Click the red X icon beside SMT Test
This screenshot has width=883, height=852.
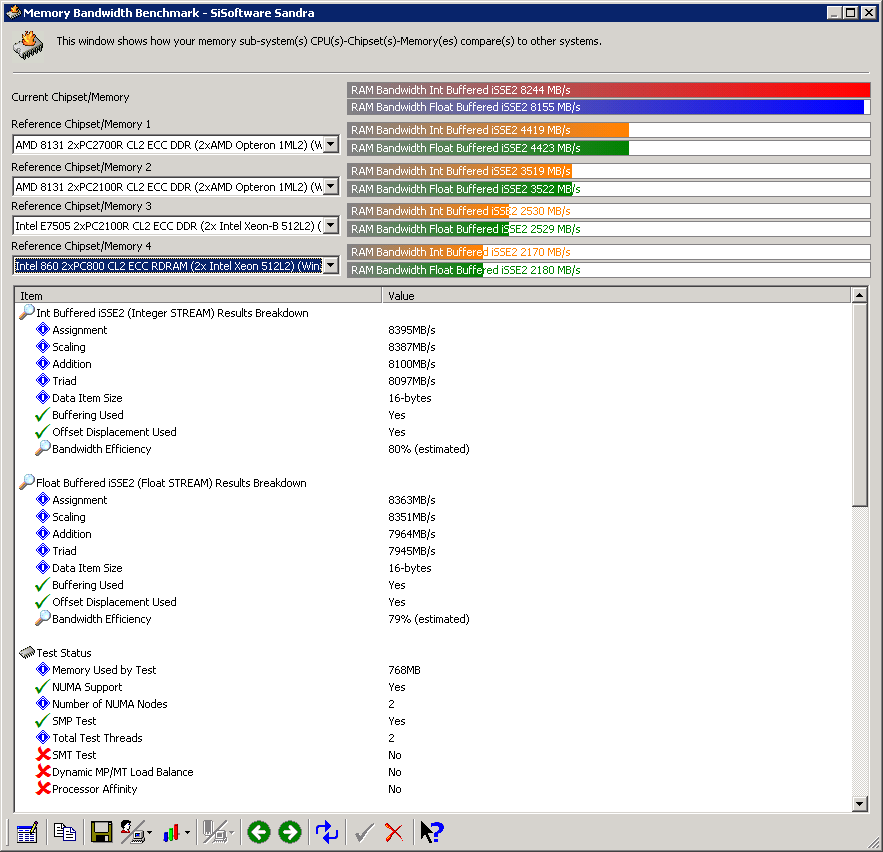[x=43, y=754]
